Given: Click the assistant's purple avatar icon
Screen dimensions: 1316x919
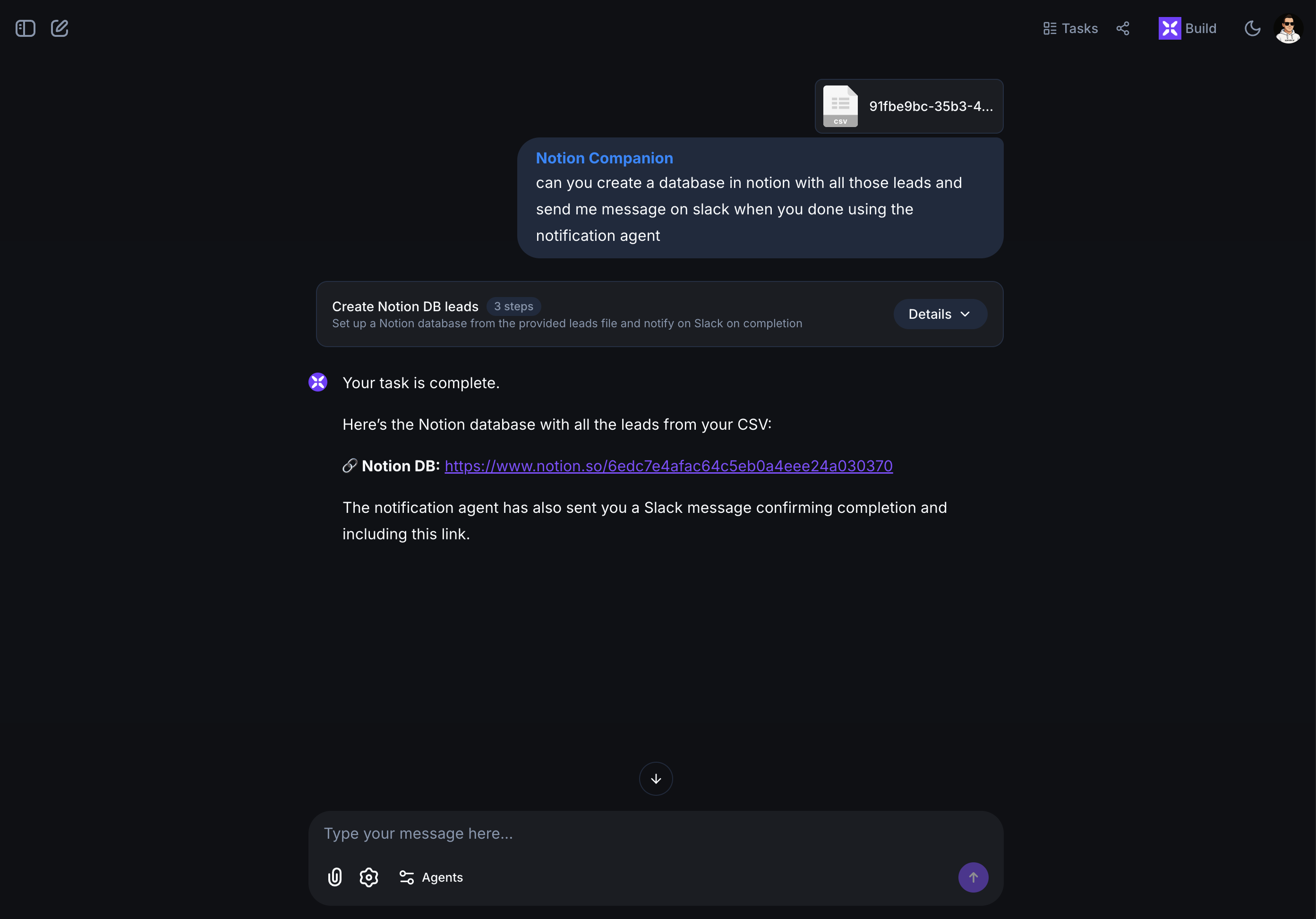Looking at the screenshot, I should click(318, 382).
